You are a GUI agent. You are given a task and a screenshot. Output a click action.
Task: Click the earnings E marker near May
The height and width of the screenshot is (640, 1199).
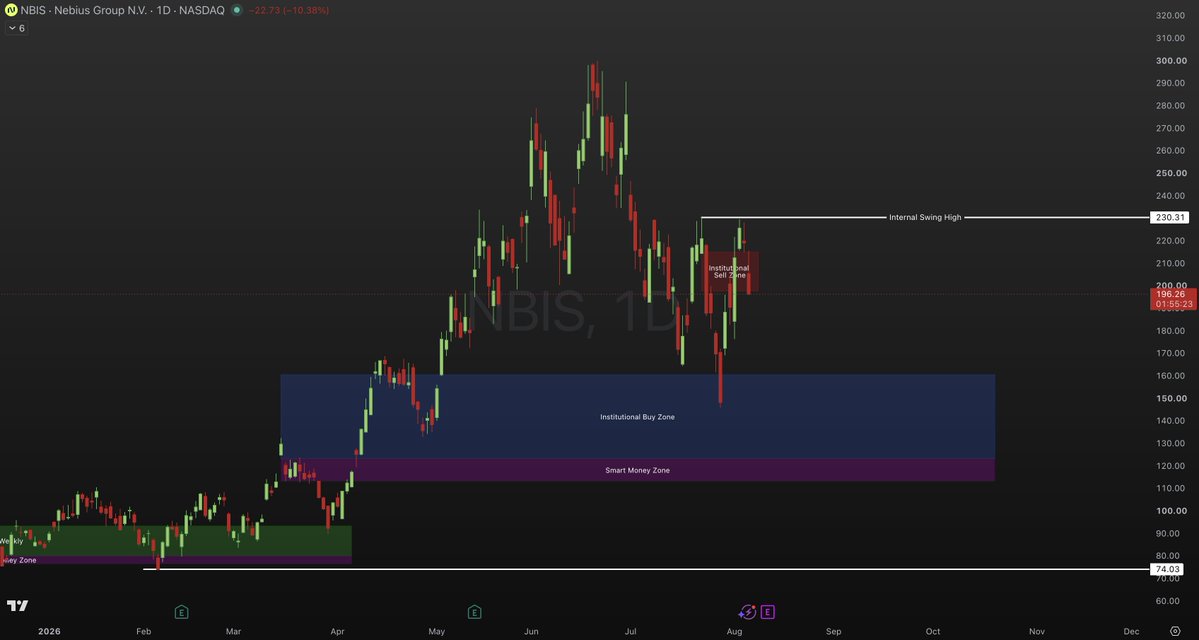pyautogui.click(x=474, y=612)
